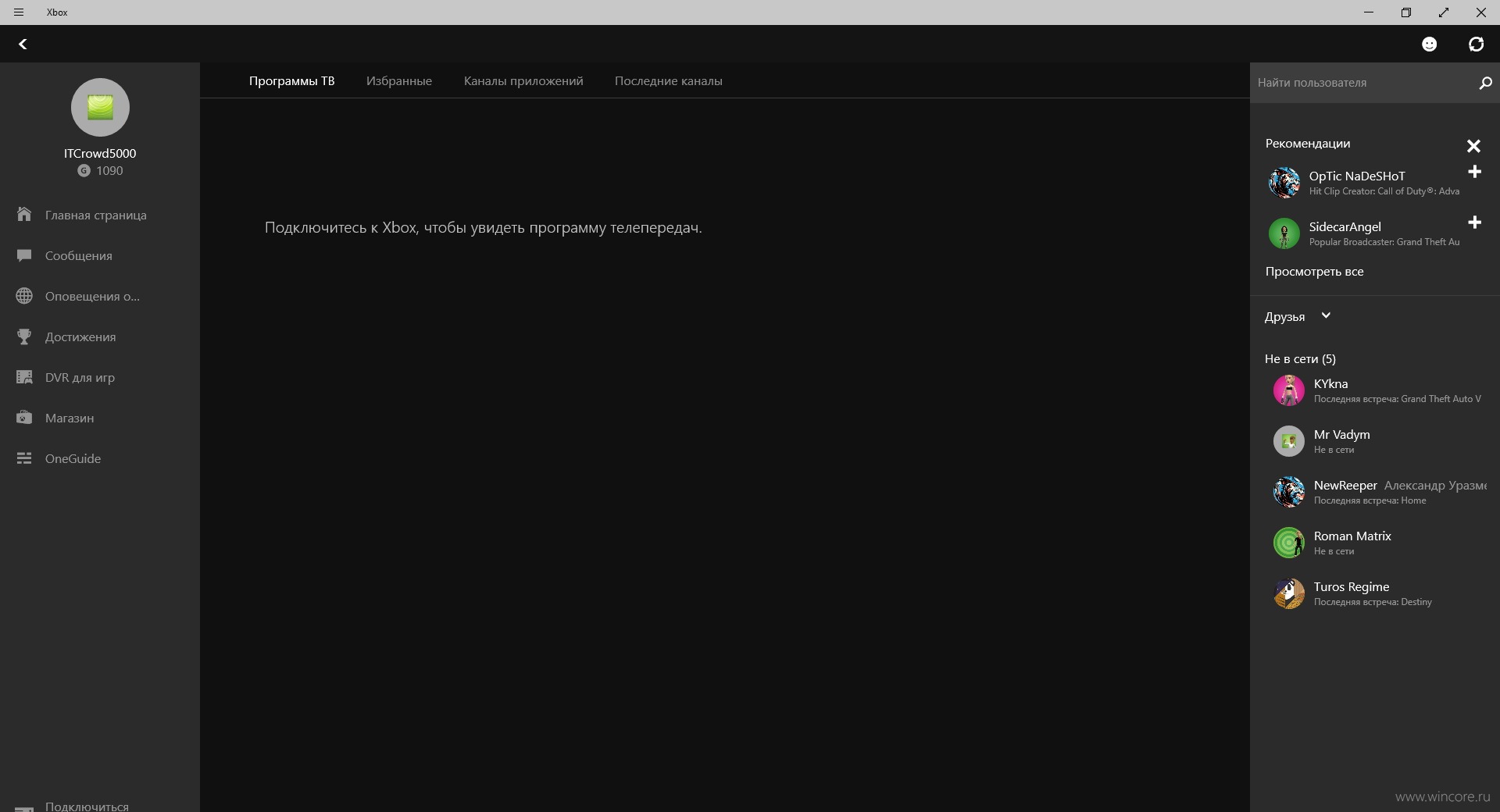Click Просмотреть все link
The width and height of the screenshot is (1500, 812).
(x=1314, y=271)
